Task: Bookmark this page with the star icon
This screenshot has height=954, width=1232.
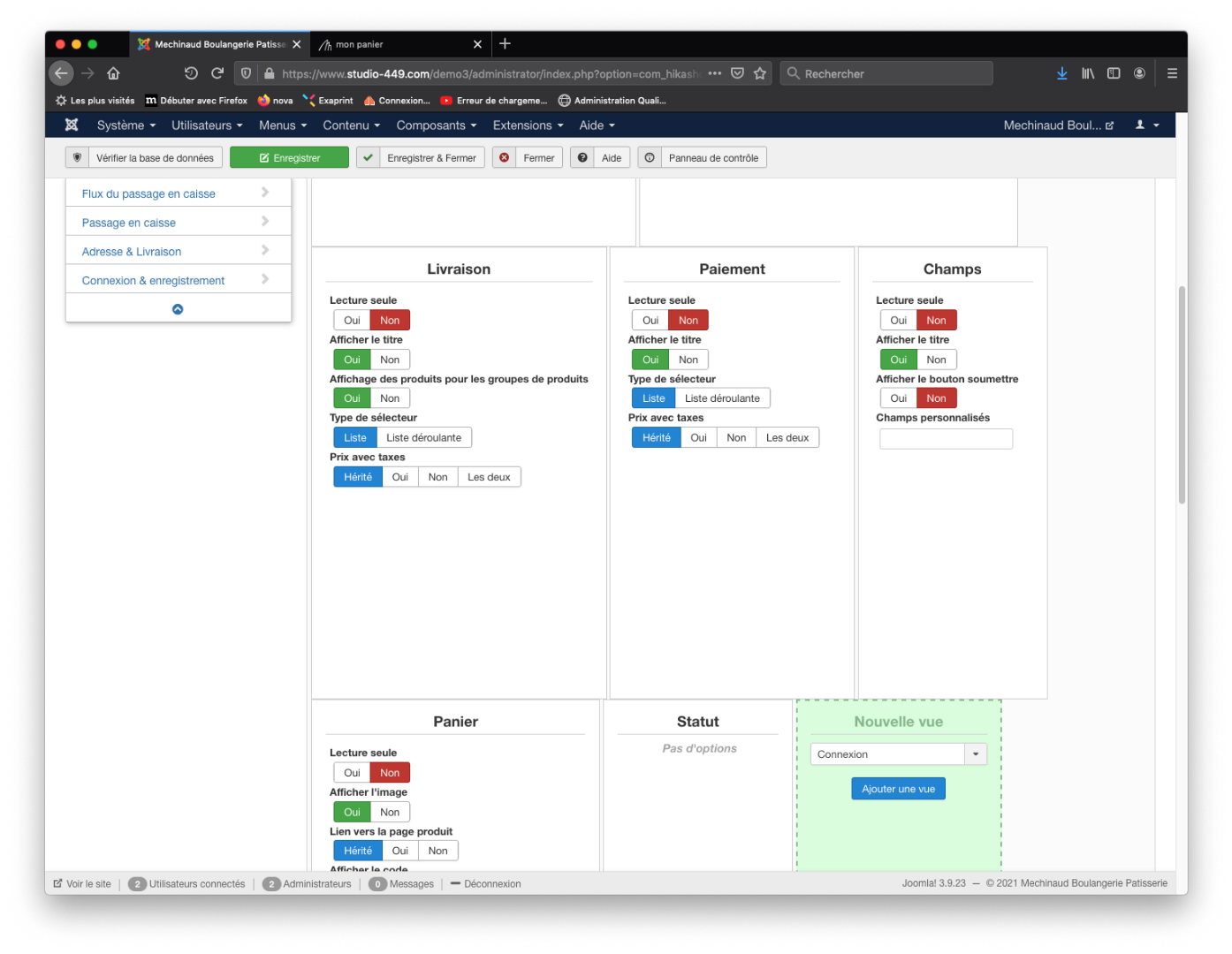Action: 760,73
